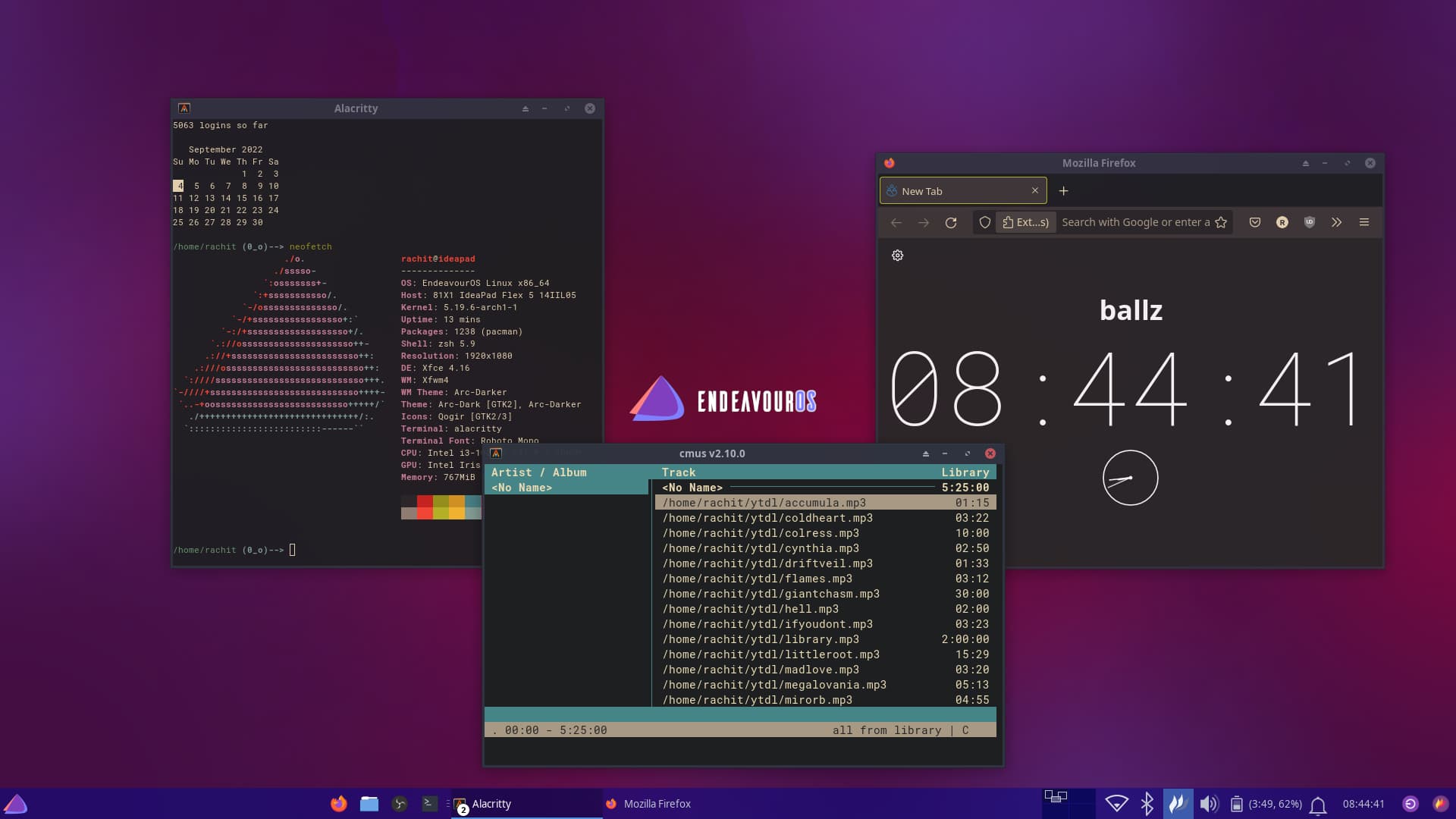The image size is (1456, 819).
Task: Click the Track column header in cmus
Action: (679, 472)
